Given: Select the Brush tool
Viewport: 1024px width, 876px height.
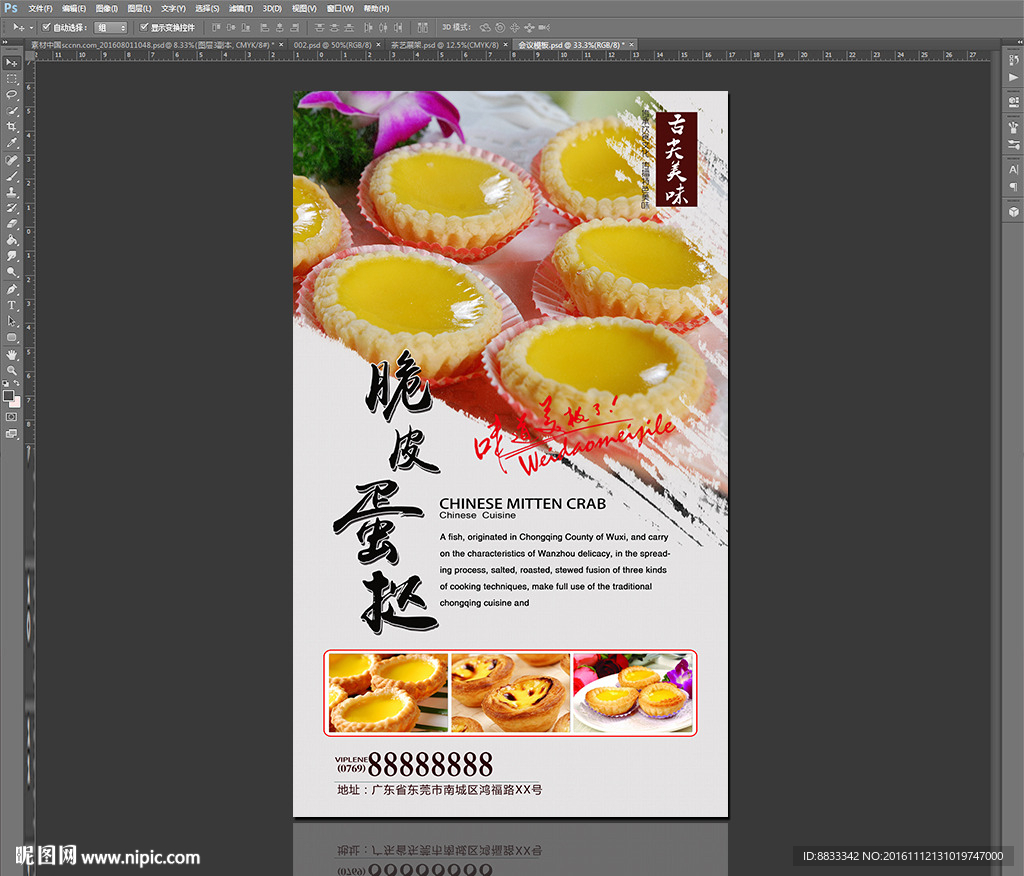Looking at the screenshot, I should click(12, 176).
